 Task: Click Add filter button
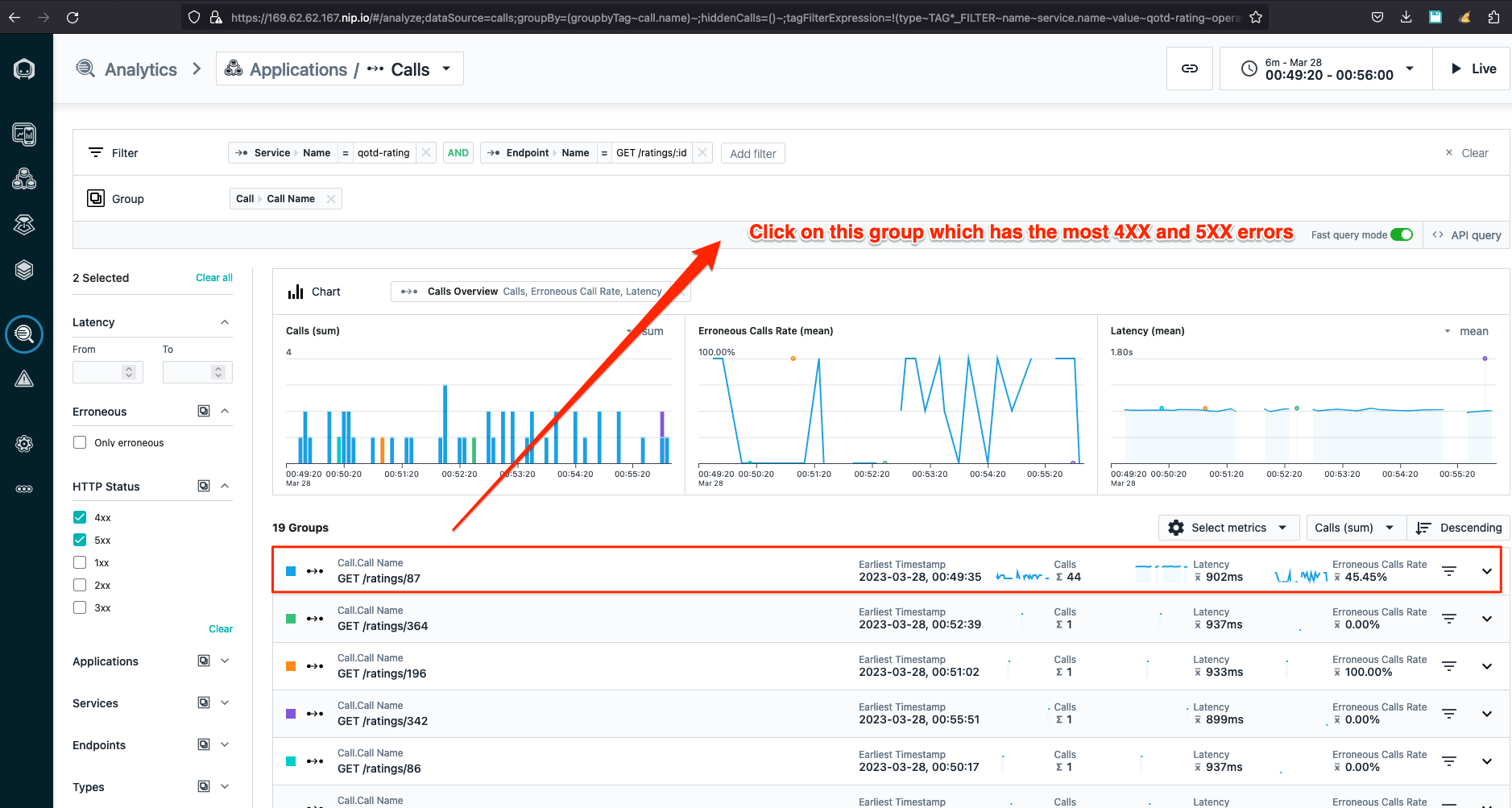[x=753, y=153]
